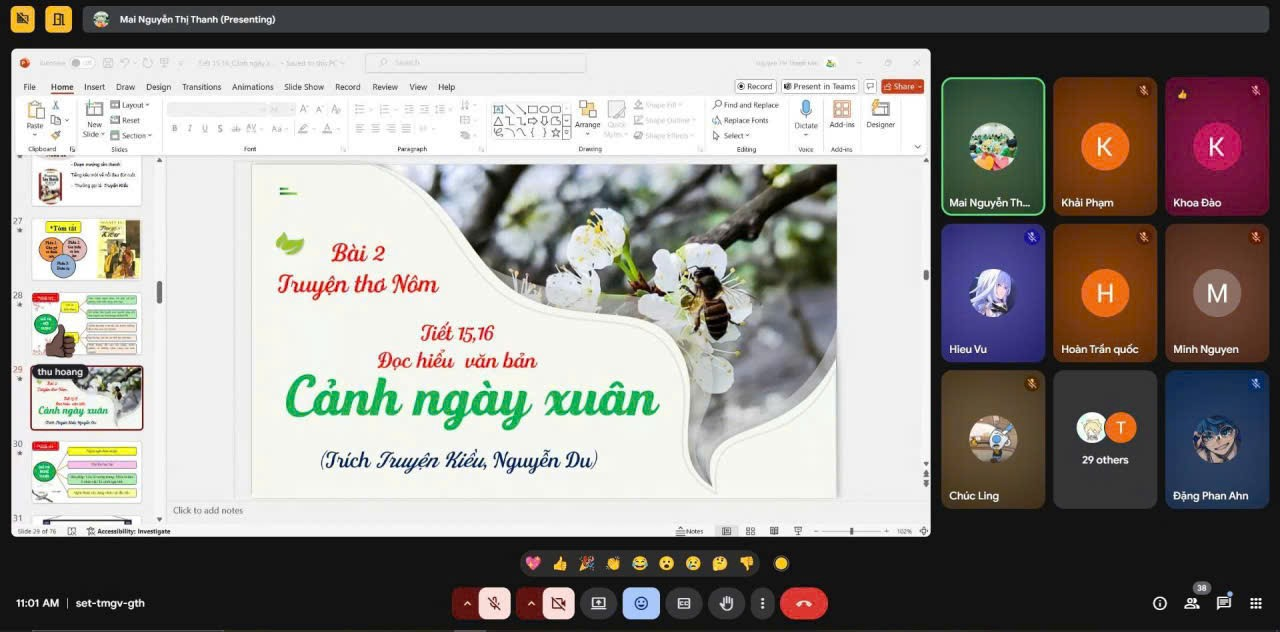The image size is (1280, 632).
Task: Expand video settings arrow beside camera
Action: coord(530,603)
